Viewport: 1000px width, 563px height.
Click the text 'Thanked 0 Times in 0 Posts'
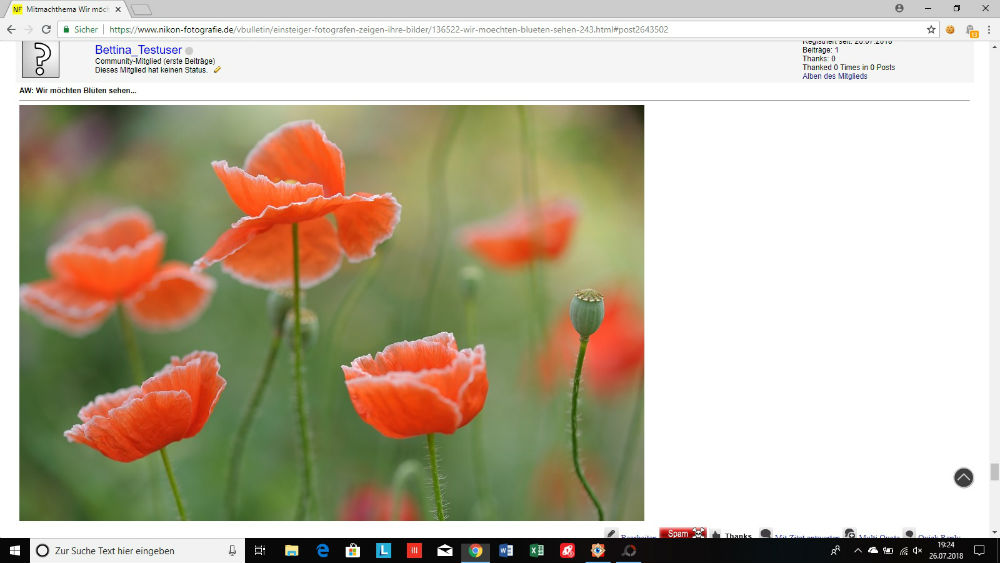coord(848,67)
